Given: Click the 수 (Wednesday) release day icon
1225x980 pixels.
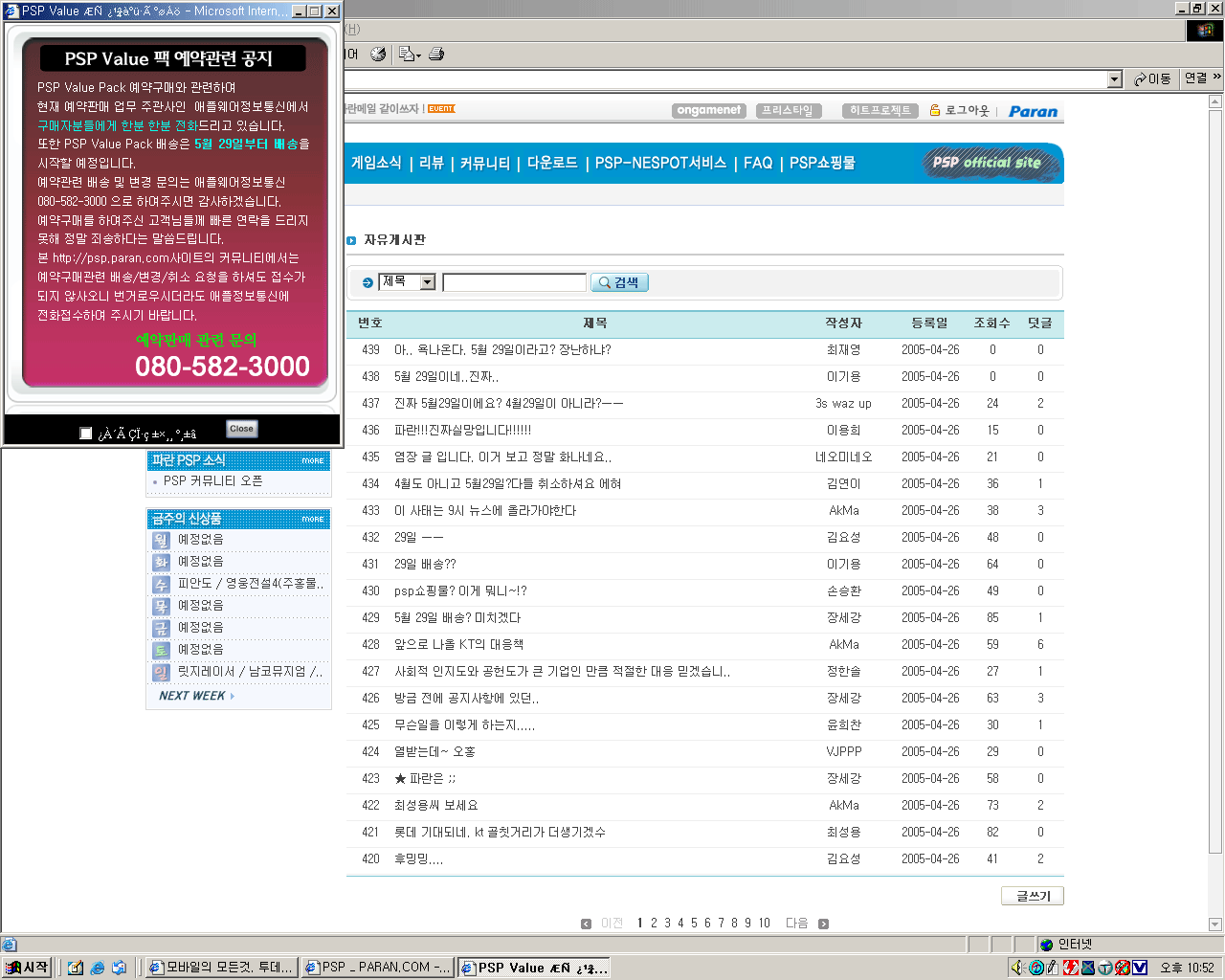Looking at the screenshot, I should 161,585.
